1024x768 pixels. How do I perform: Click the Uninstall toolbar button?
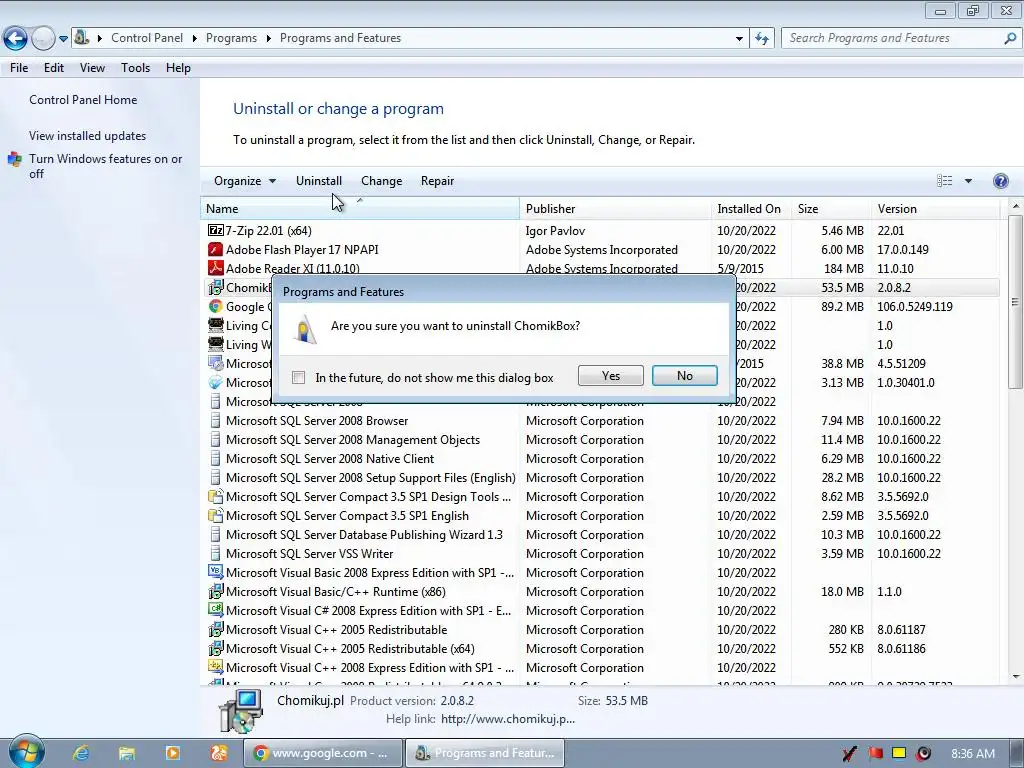[319, 181]
